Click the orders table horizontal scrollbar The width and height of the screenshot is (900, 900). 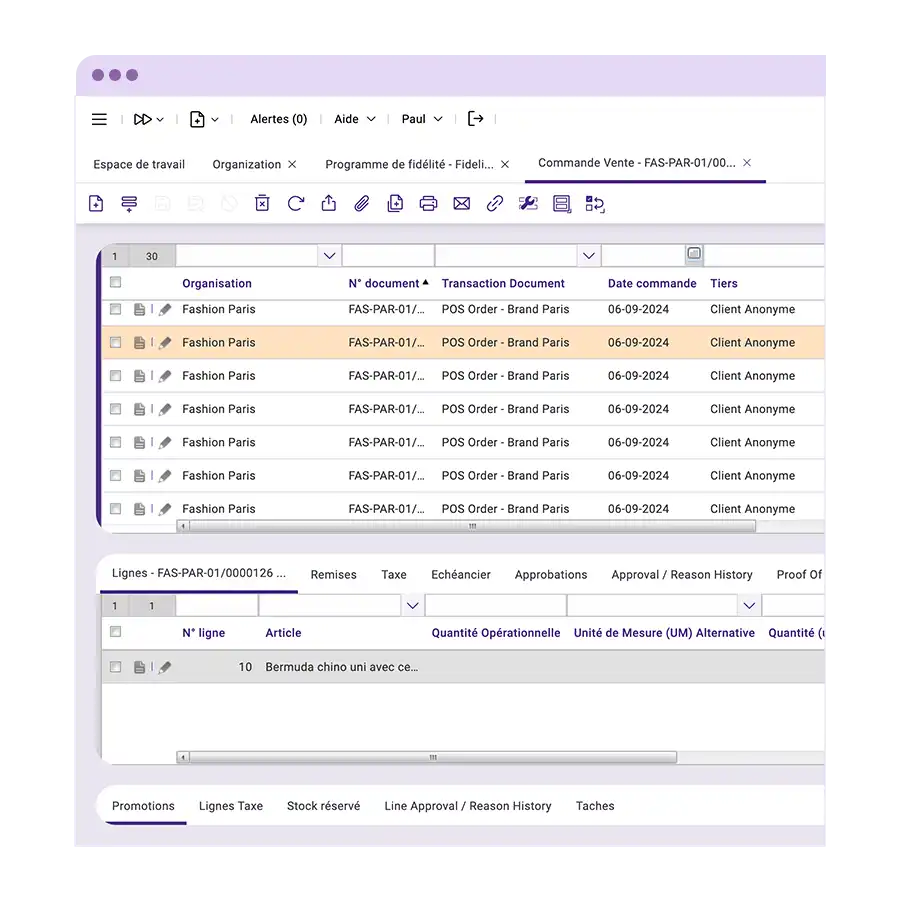point(472,526)
